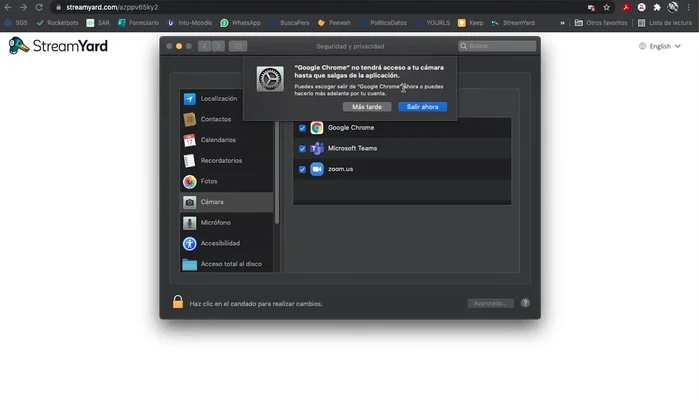Open the SGS bookmark
Image resolution: width=699 pixels, height=397 pixels.
coord(16,23)
